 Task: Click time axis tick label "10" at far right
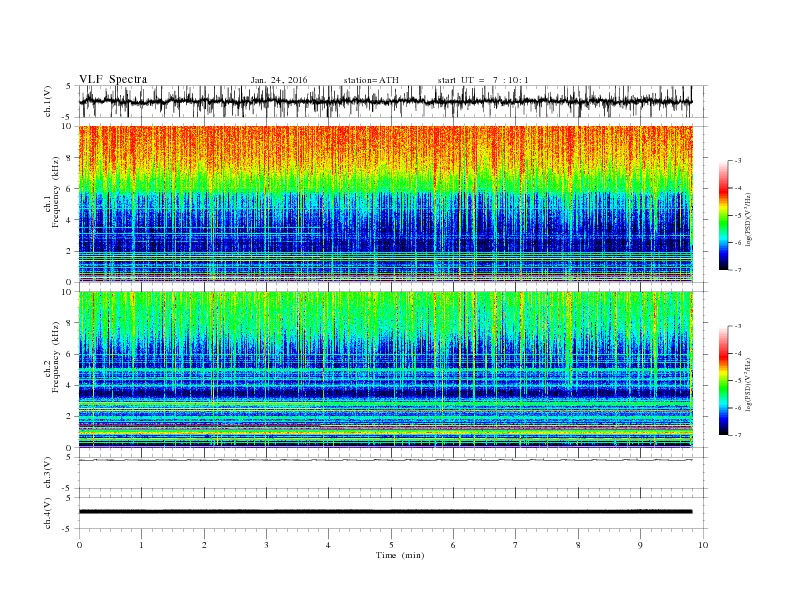(703, 545)
